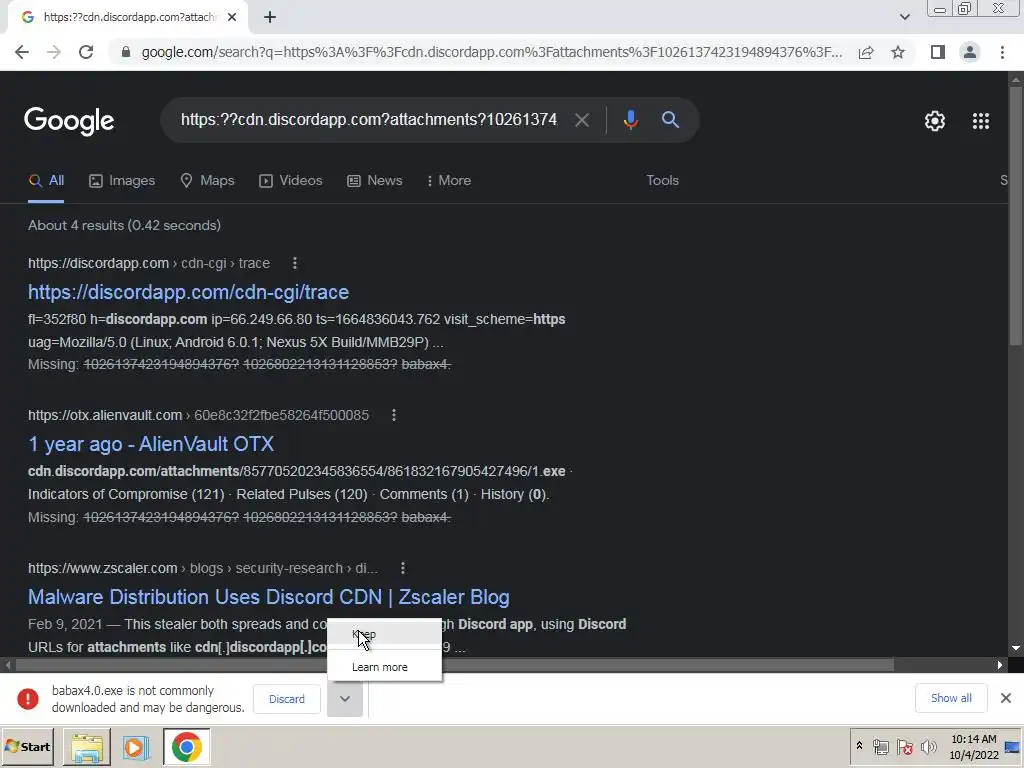Switch to Videos results
This screenshot has width=1024, height=768.
(291, 181)
